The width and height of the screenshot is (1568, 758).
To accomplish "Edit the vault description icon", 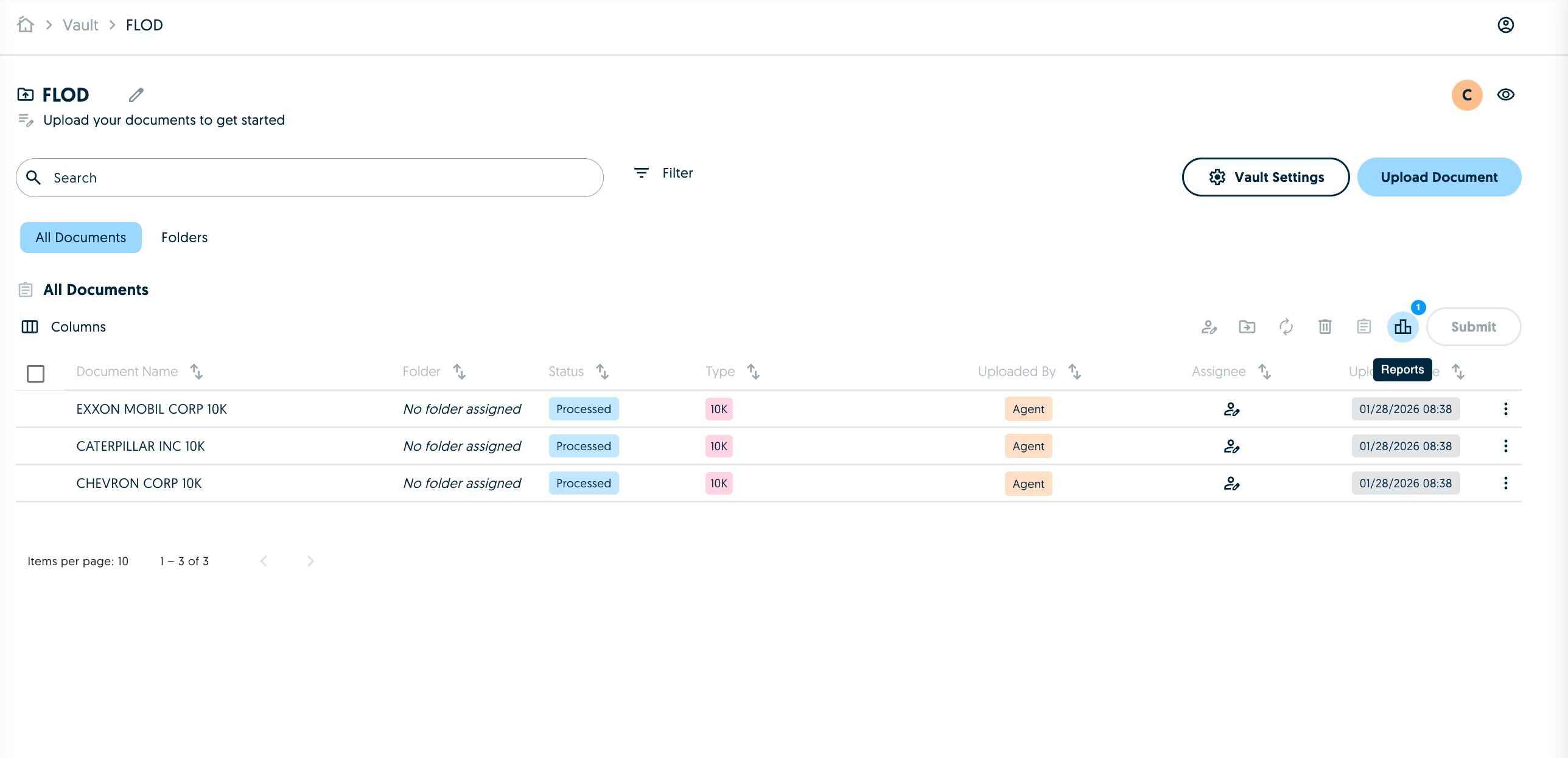I will [x=26, y=120].
